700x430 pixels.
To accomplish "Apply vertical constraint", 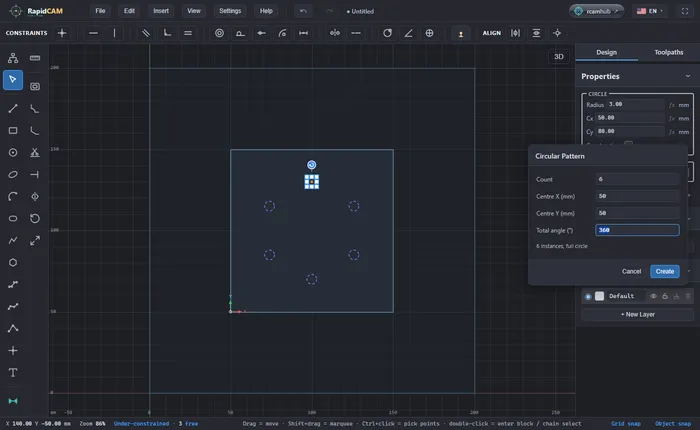I will (x=114, y=33).
